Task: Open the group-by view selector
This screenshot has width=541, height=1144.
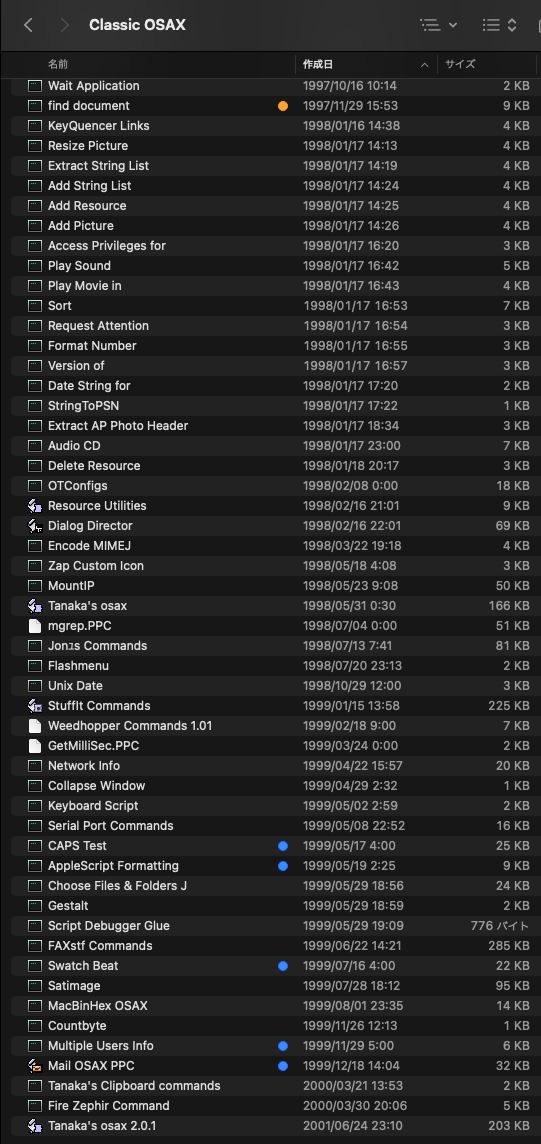Action: click(499, 25)
